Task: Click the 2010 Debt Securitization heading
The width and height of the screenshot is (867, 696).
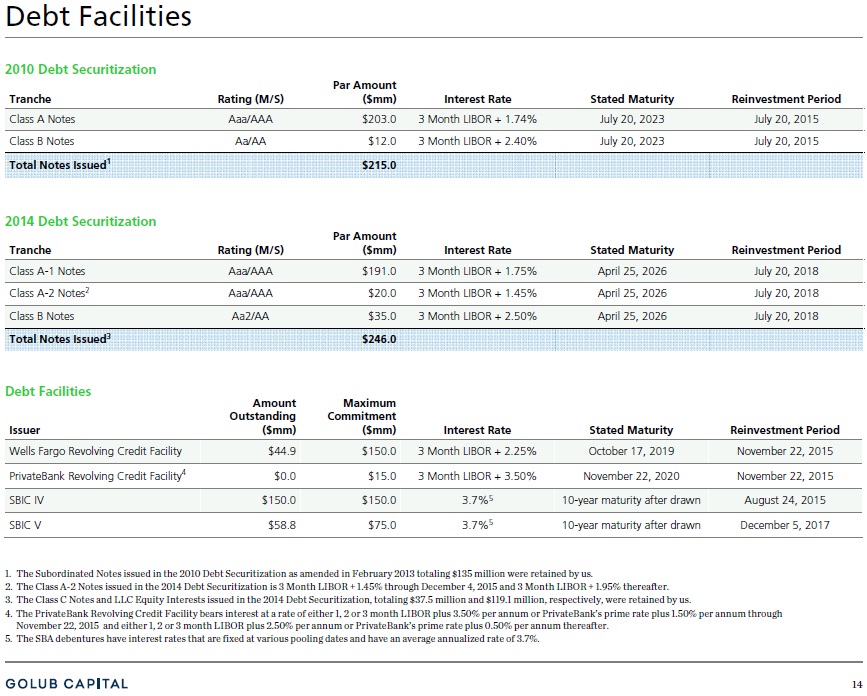Action: click(81, 70)
